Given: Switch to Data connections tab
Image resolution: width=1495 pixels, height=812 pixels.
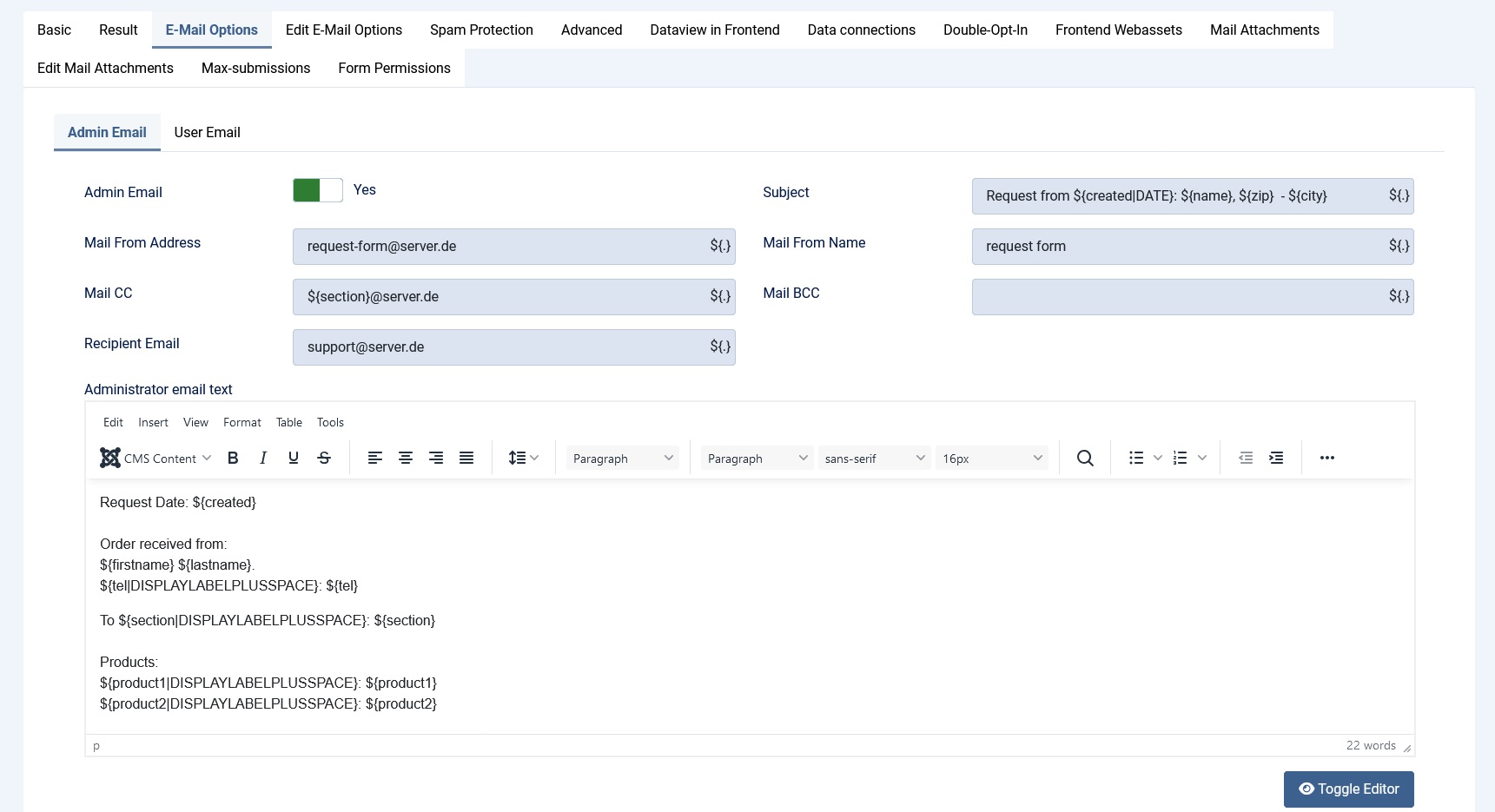Looking at the screenshot, I should [862, 30].
